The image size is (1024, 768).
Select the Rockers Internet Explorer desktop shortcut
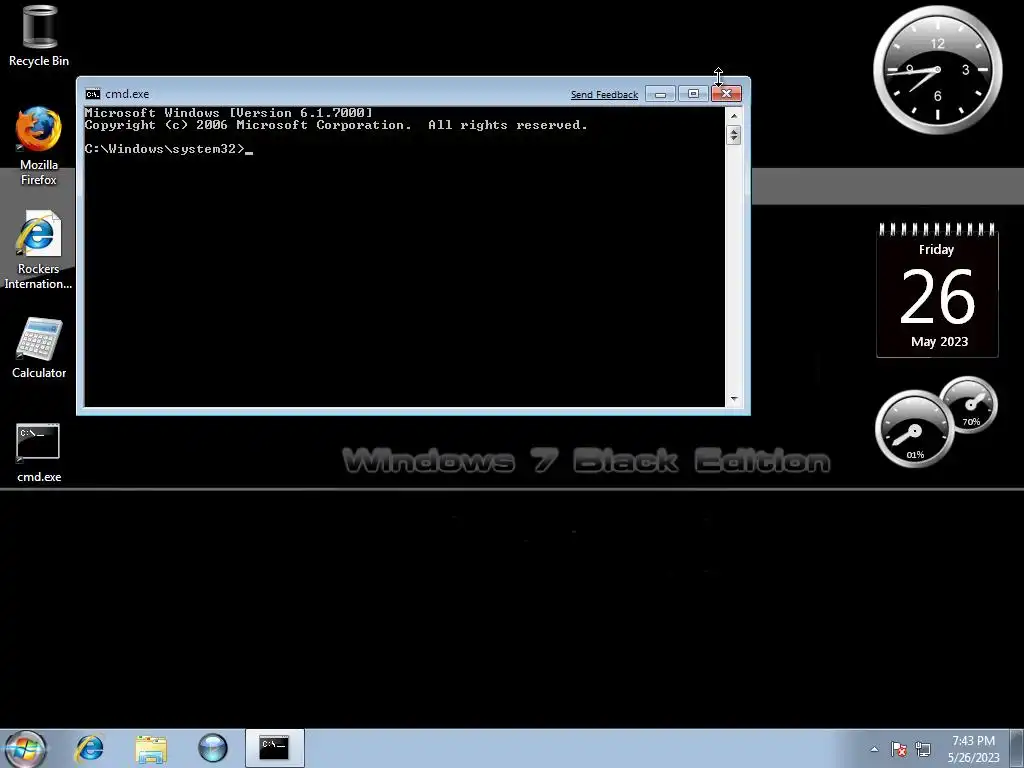(x=39, y=250)
